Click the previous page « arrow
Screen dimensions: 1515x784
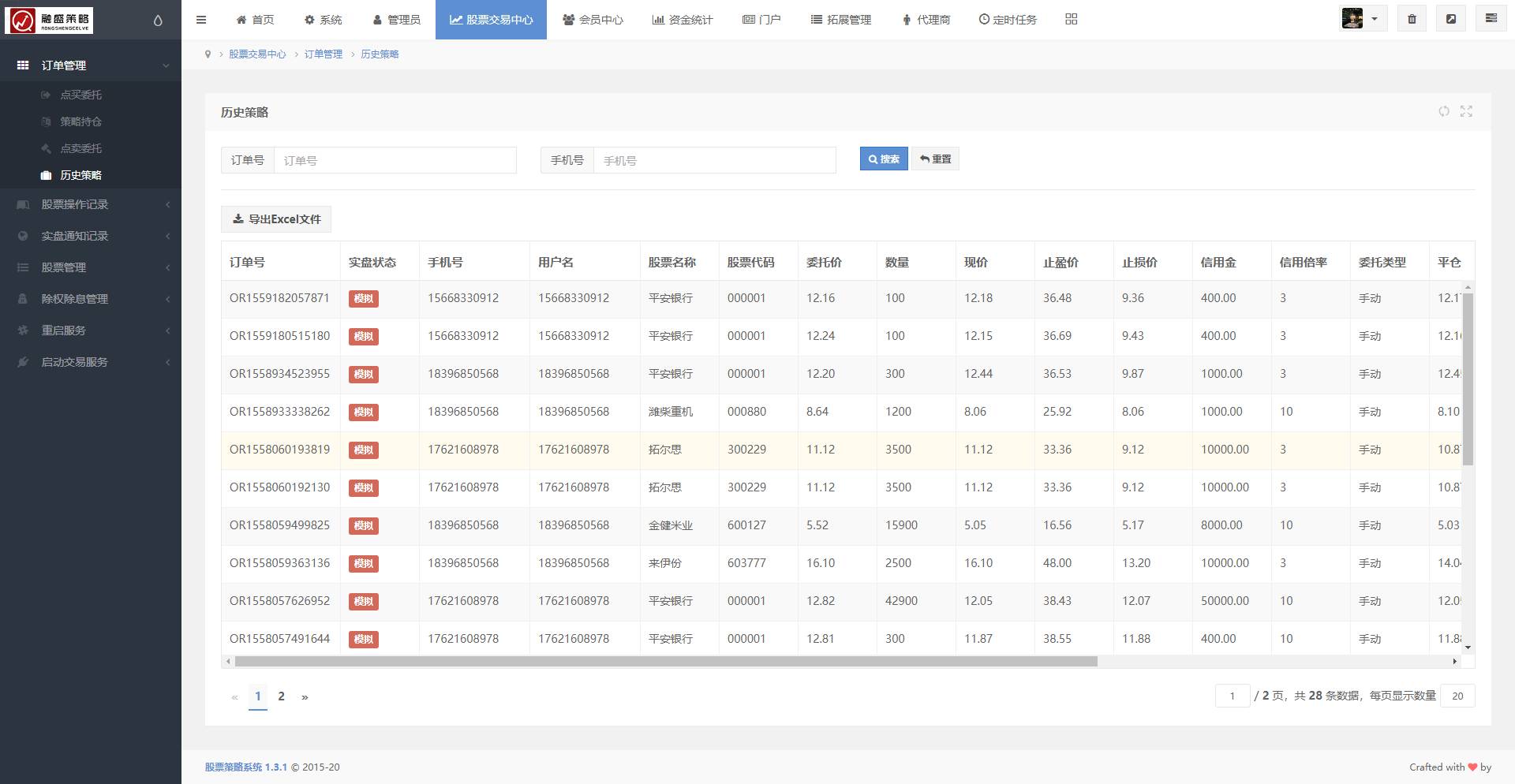(x=234, y=696)
